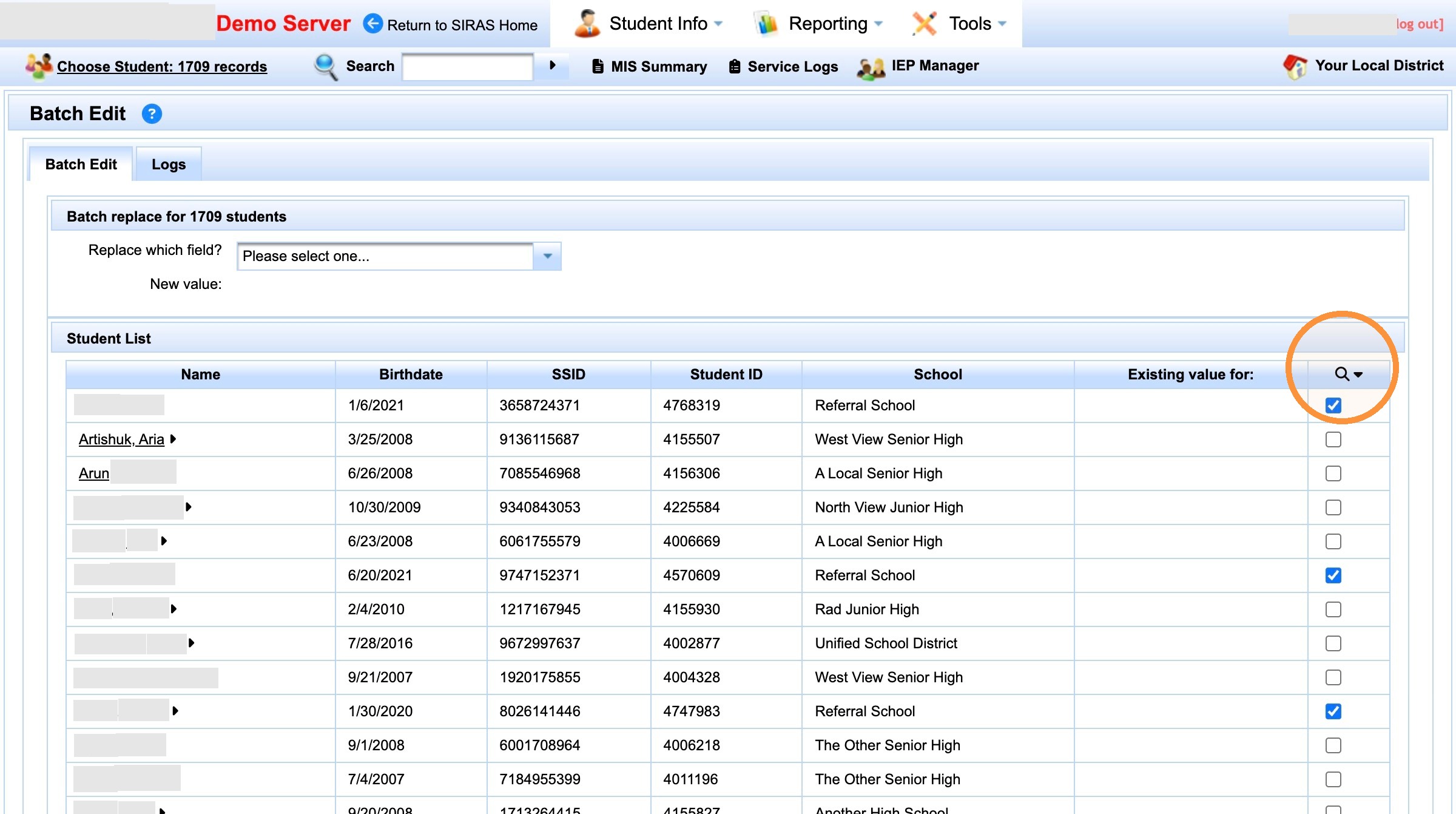Sort by the SSID column header
Screen dimensions: 1456x814
tap(568, 375)
